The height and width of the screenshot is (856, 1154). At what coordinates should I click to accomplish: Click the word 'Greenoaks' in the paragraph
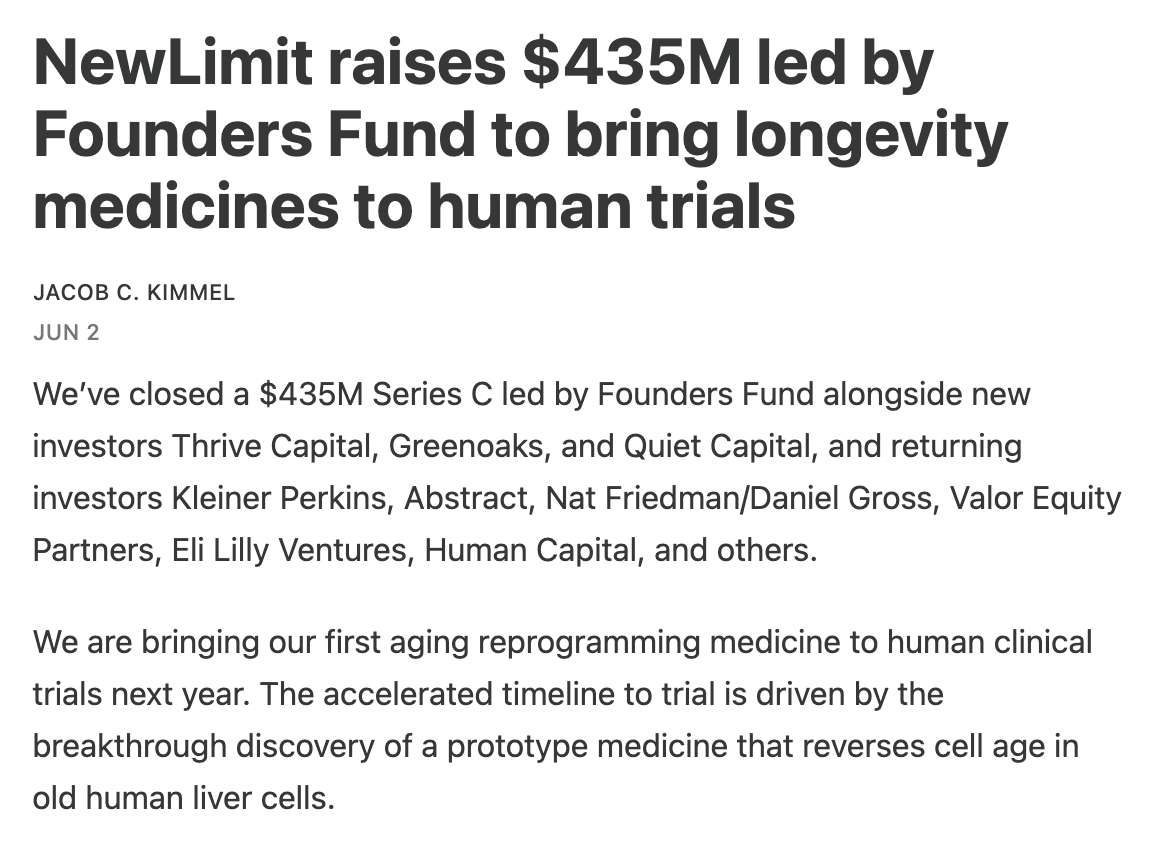(465, 447)
